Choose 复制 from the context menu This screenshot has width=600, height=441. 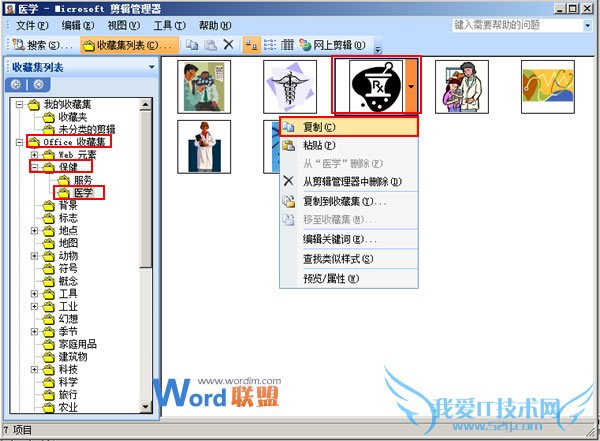pos(349,127)
